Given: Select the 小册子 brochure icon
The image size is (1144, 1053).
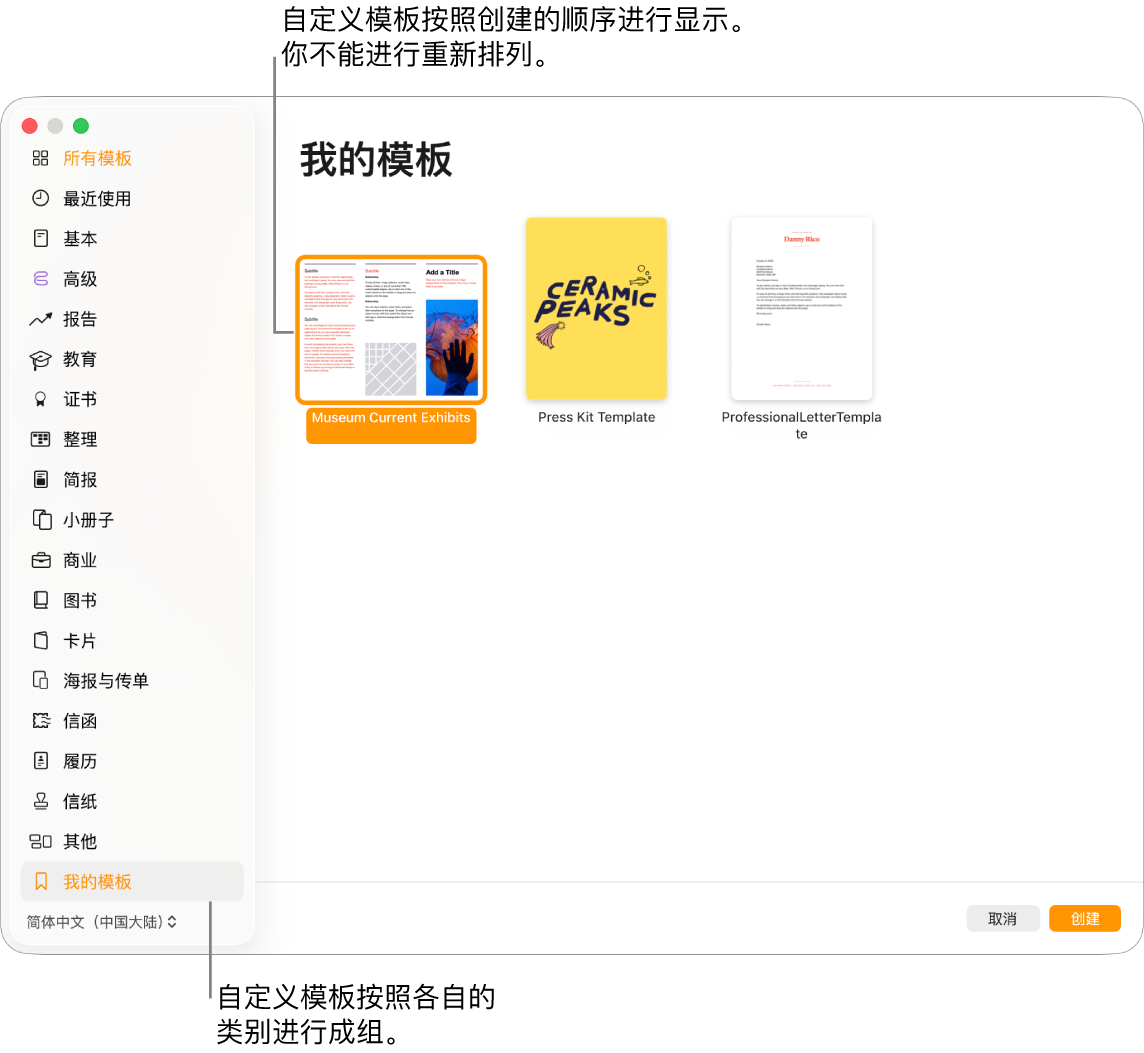Looking at the screenshot, I should click(x=41, y=520).
